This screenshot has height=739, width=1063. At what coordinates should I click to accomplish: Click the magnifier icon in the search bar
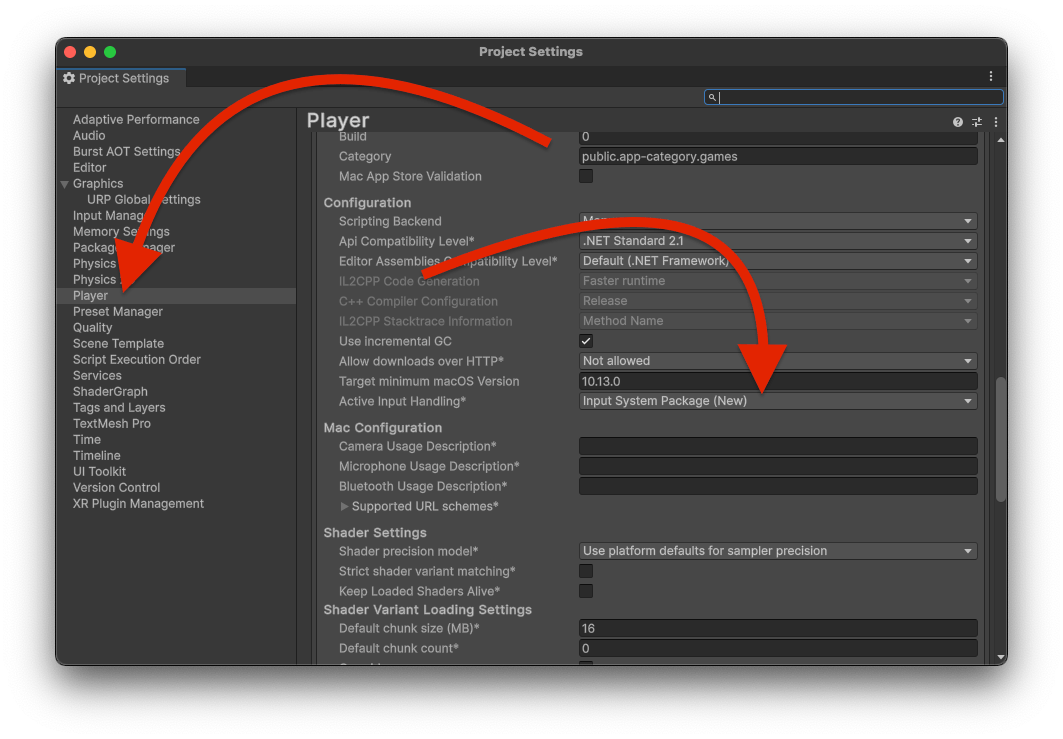click(711, 96)
